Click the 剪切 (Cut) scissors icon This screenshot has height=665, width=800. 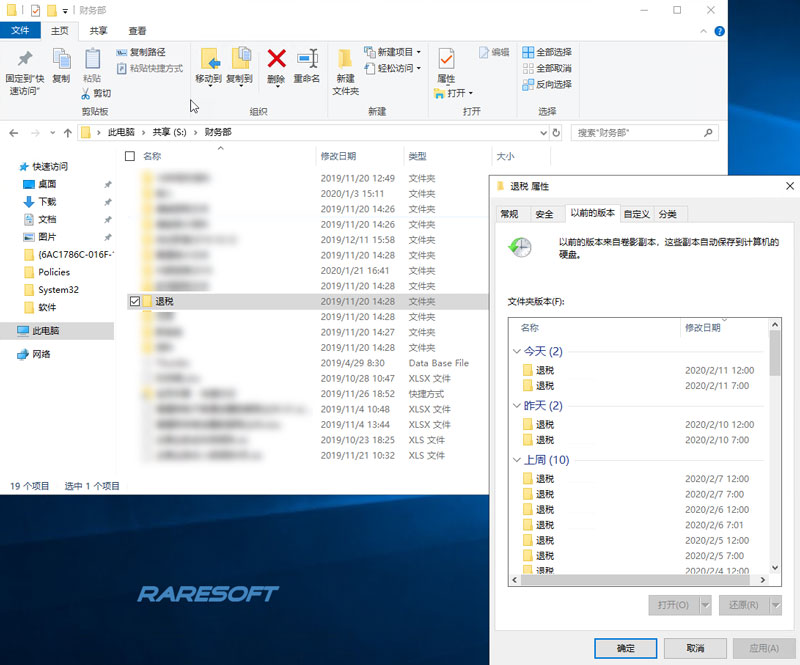click(88, 94)
